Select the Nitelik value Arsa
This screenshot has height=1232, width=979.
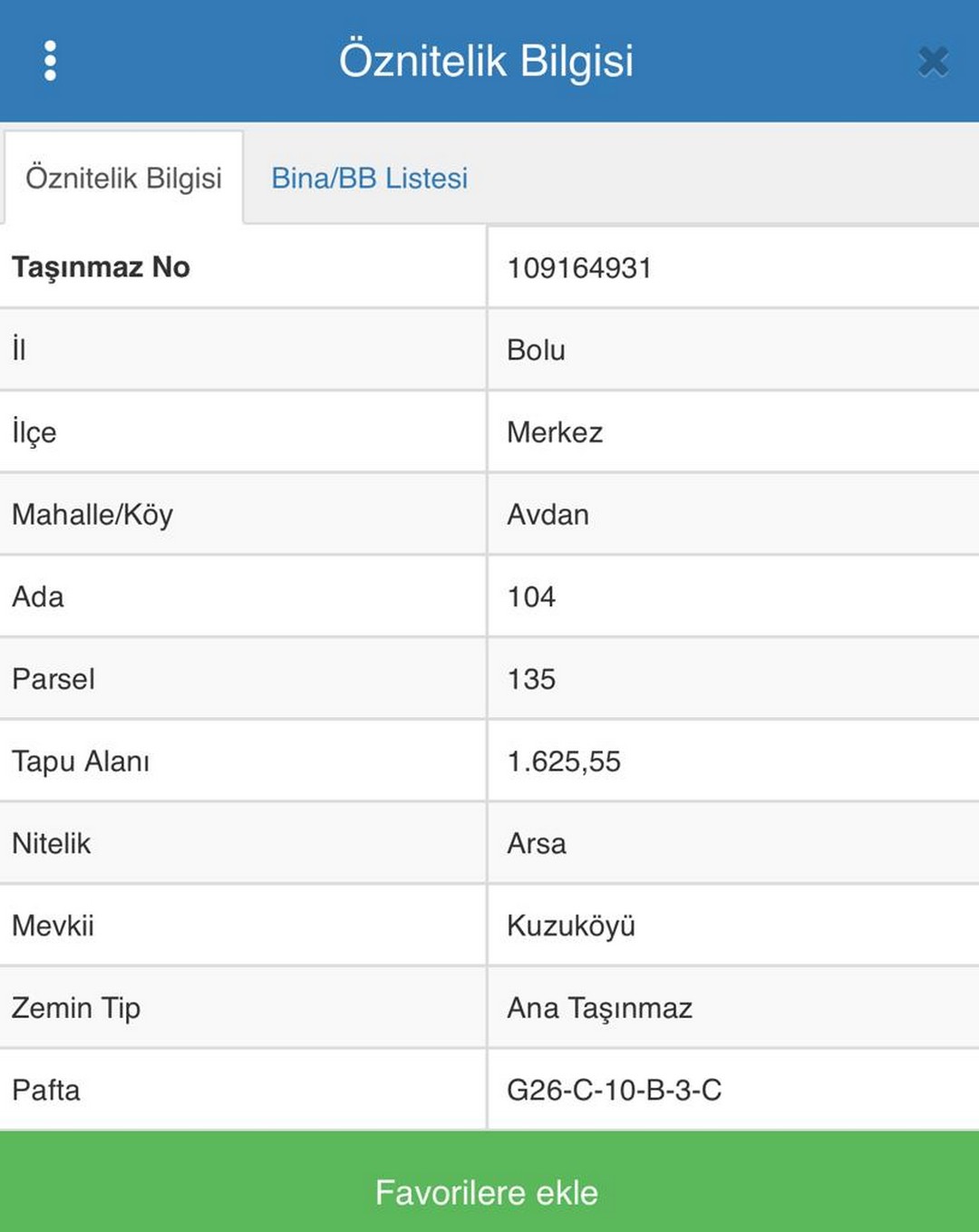click(537, 844)
